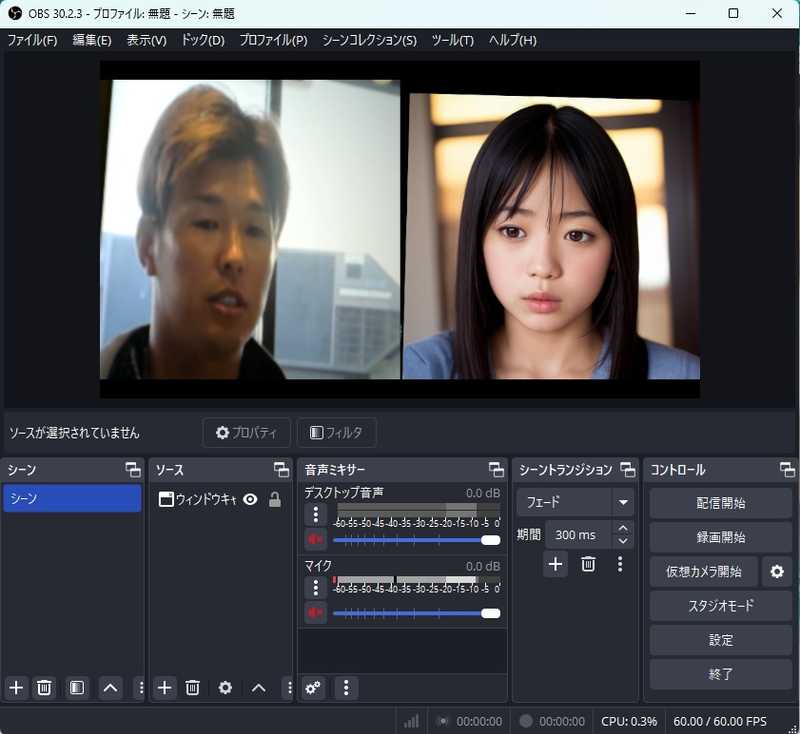Toggle visibility eye of ウィンドウキャプチャ source
The height and width of the screenshot is (734, 800).
250,499
